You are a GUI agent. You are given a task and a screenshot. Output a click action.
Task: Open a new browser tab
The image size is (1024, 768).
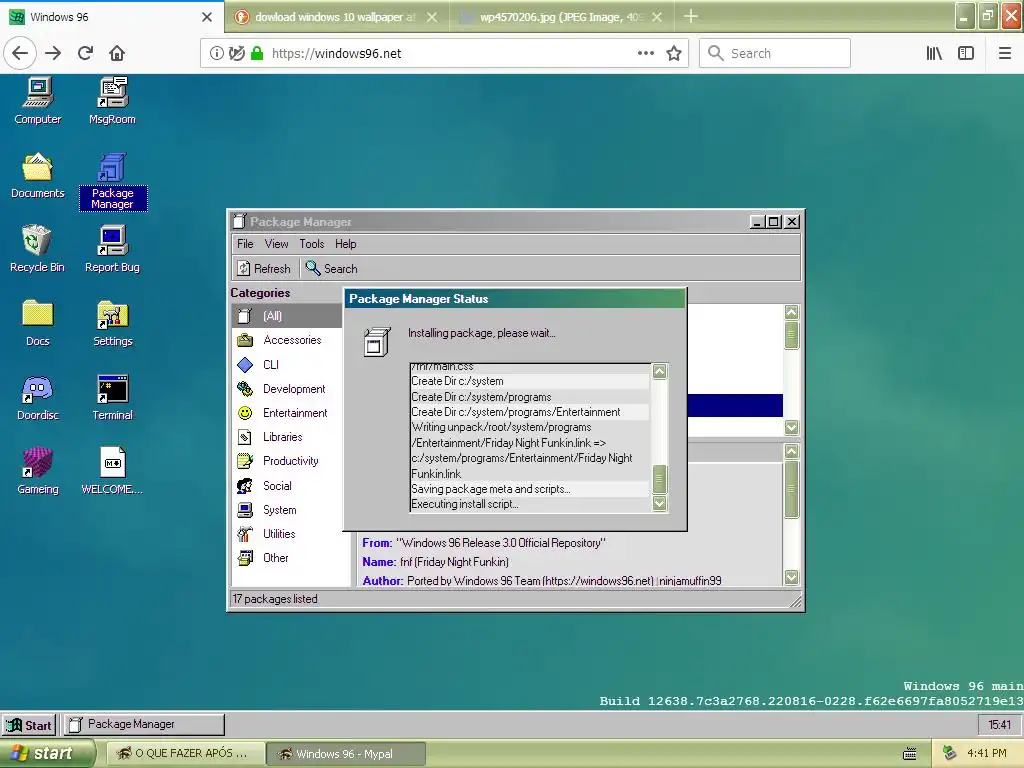coord(691,16)
